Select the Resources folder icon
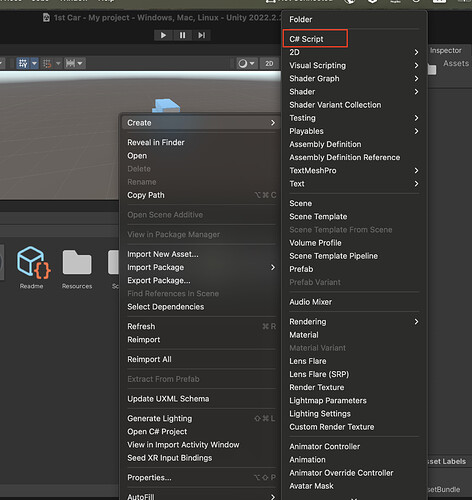 77,263
